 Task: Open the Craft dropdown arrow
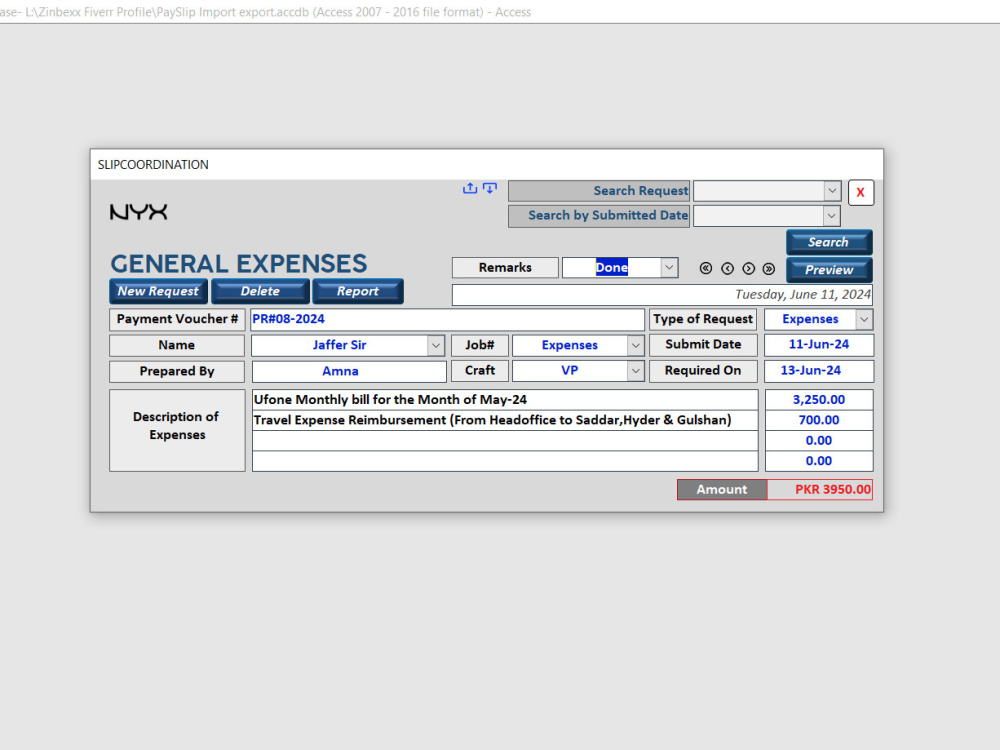click(x=636, y=371)
